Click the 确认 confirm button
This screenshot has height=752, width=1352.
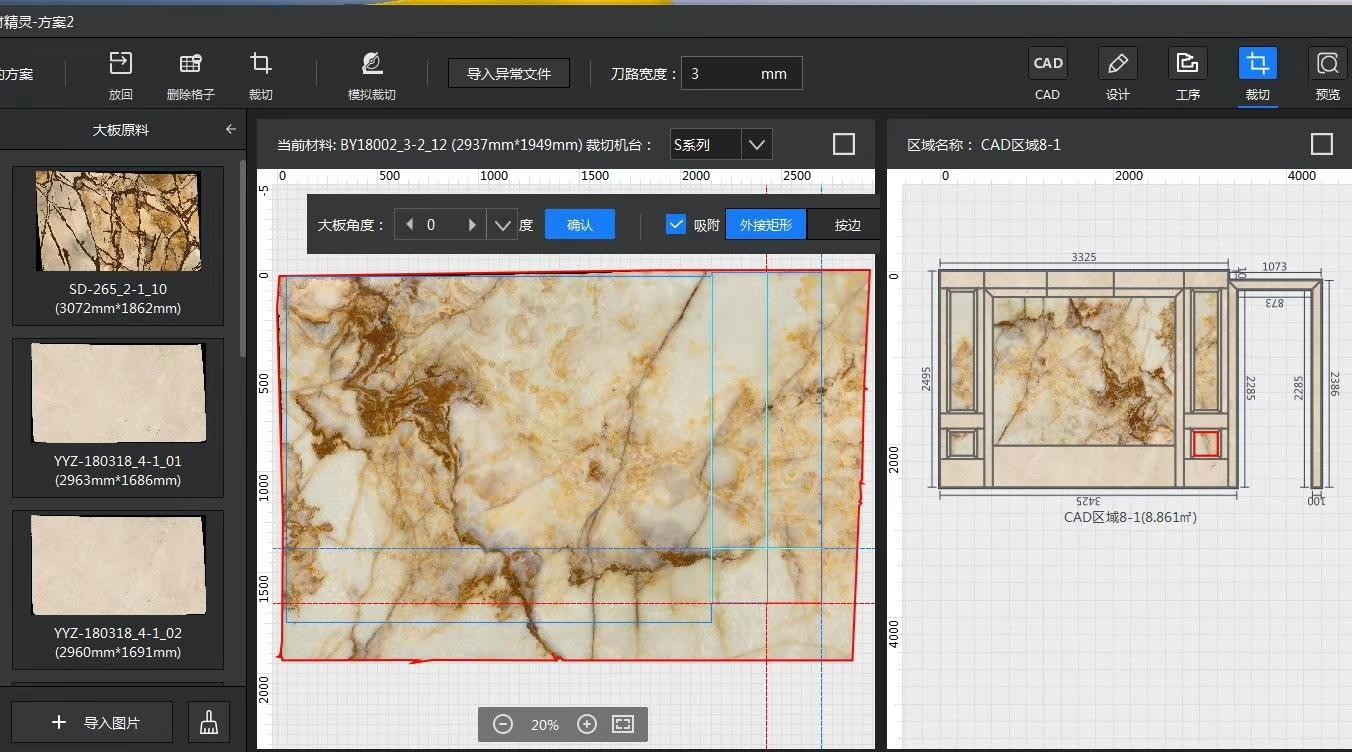point(580,225)
